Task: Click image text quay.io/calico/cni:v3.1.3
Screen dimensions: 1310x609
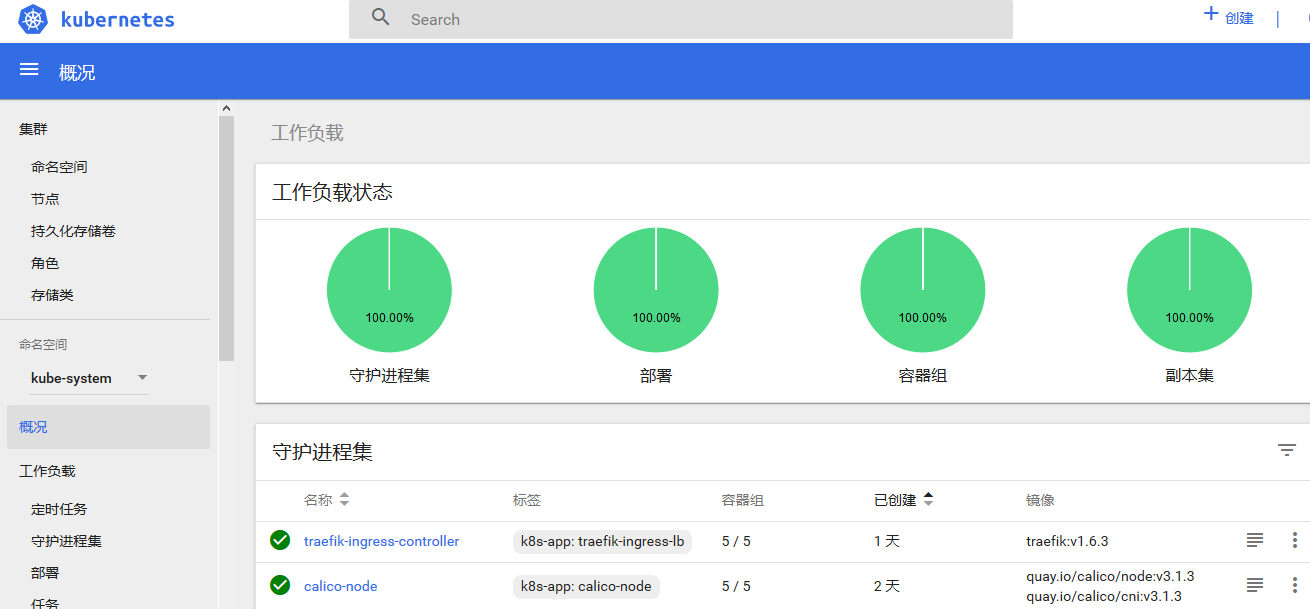Action: pyautogui.click(x=1104, y=596)
